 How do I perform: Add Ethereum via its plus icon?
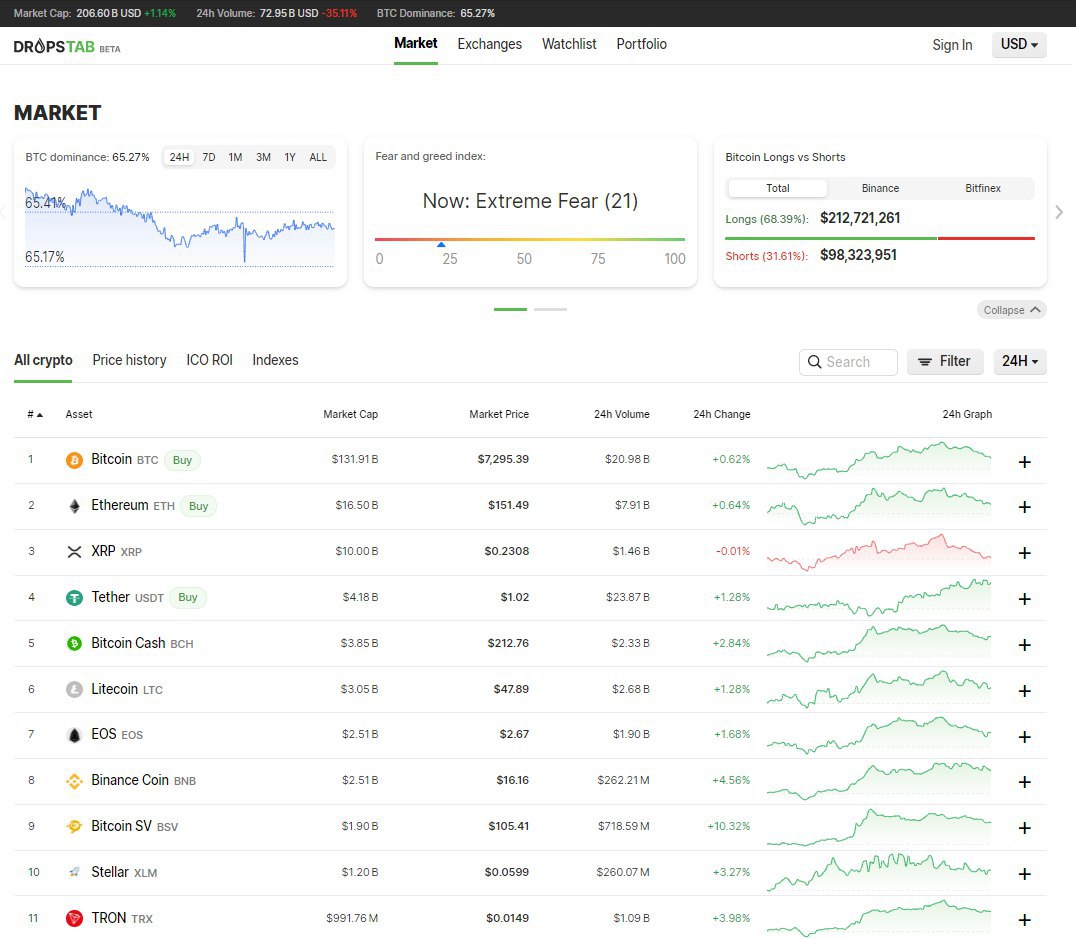pyautogui.click(x=1025, y=507)
